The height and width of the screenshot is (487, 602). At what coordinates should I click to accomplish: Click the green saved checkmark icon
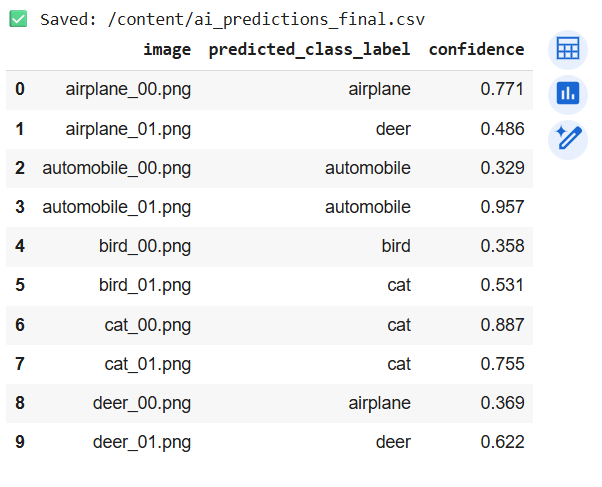click(18, 19)
